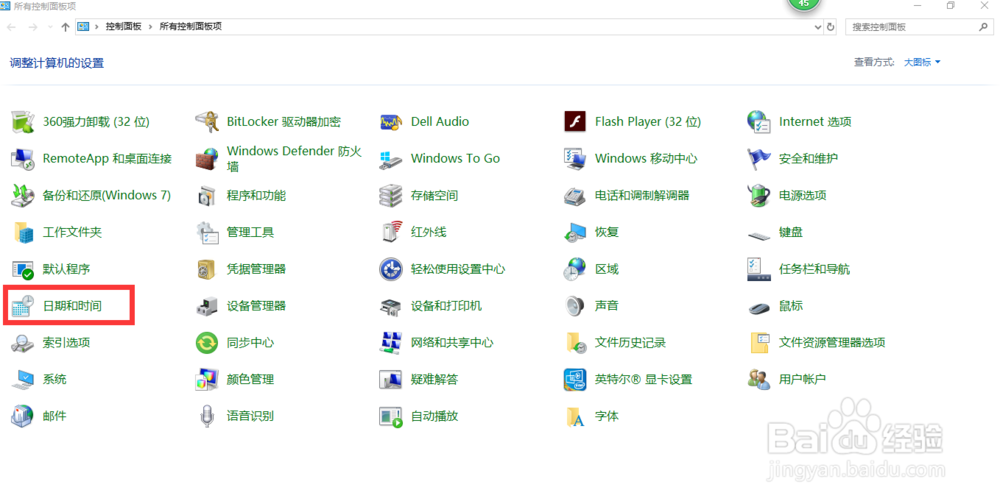Open 用户帐户 people icon

[759, 380]
